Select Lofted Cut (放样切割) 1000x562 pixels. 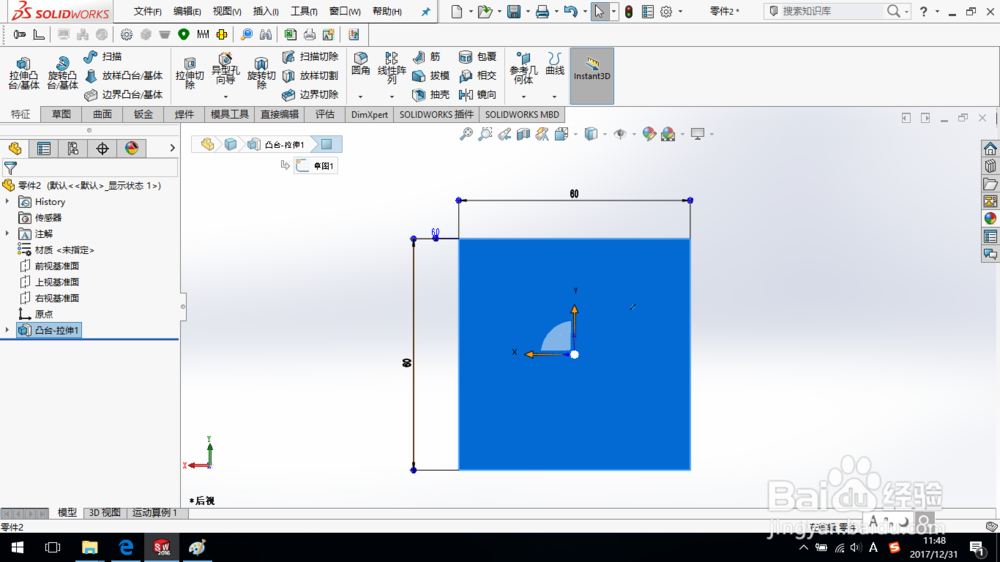pyautogui.click(x=310, y=76)
